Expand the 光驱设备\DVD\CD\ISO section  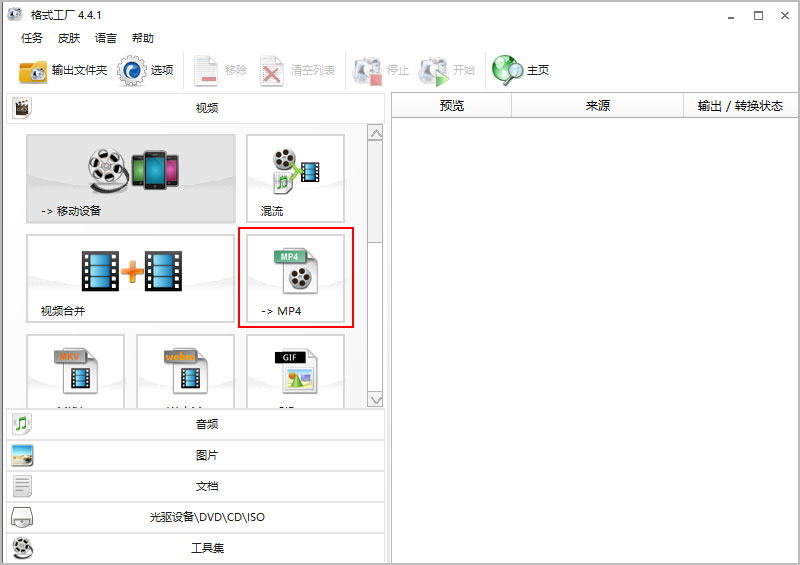(195, 517)
